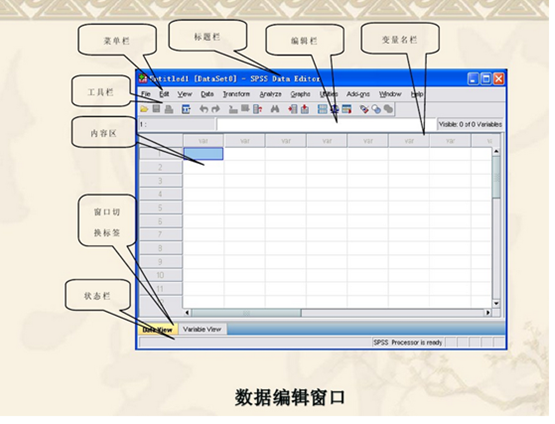Click the Show All Variables icon
This screenshot has height=424, width=555.
pos(388,109)
